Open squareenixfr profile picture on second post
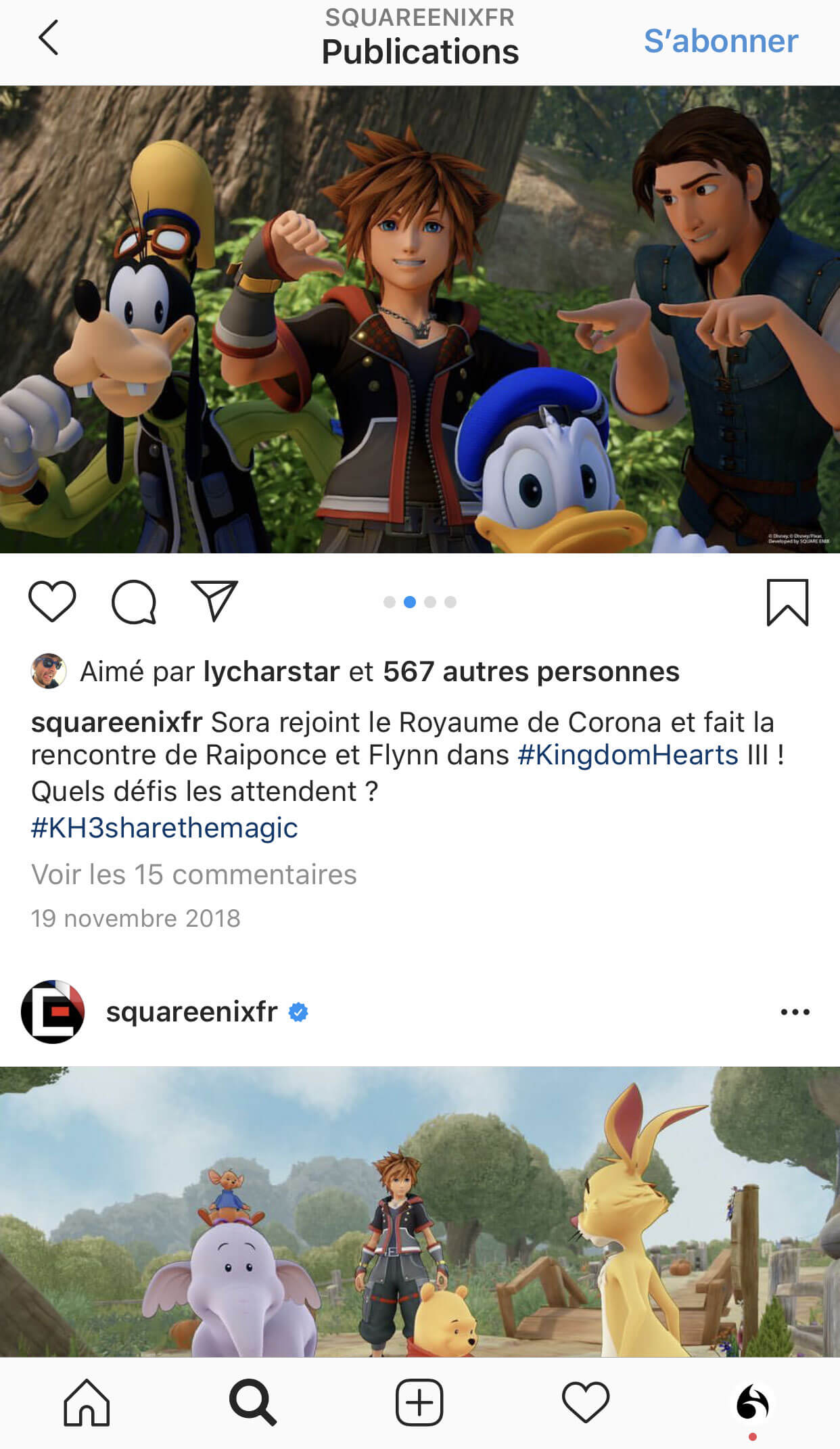This screenshot has width=840, height=1449. [x=53, y=1012]
